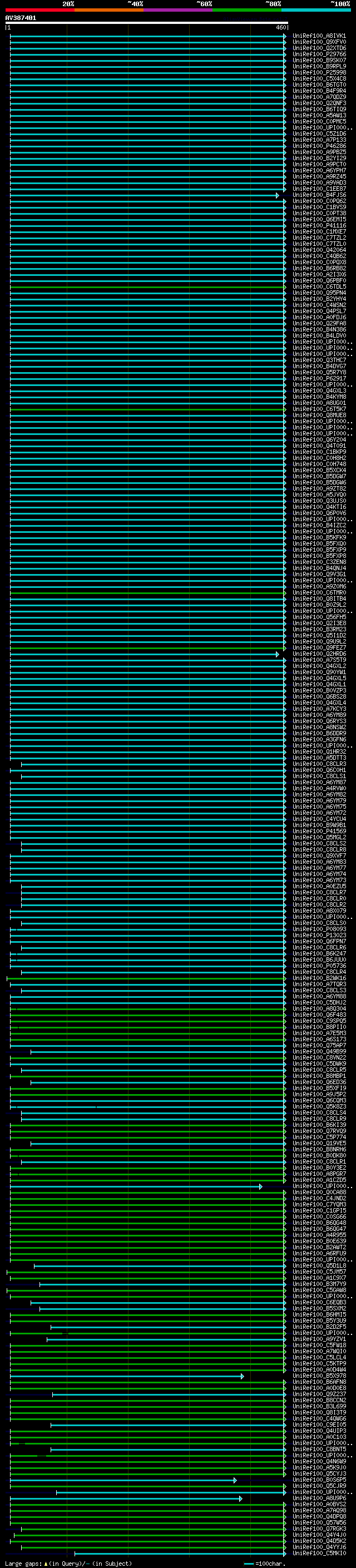The image size is (356, 1568).
Task: Open hit UniRef100_P25998
Action: 319,72
